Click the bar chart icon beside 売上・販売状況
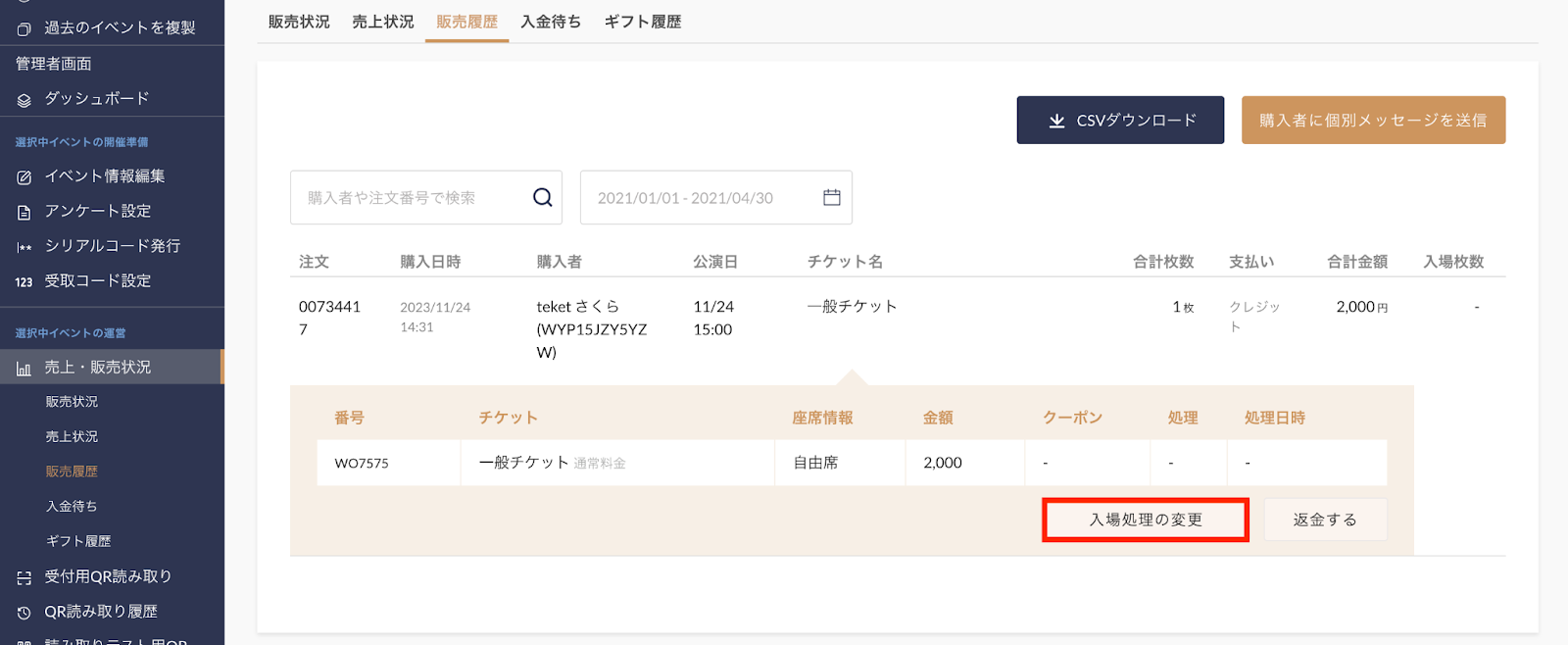Viewport: 1568px width, 645px height. click(x=24, y=369)
